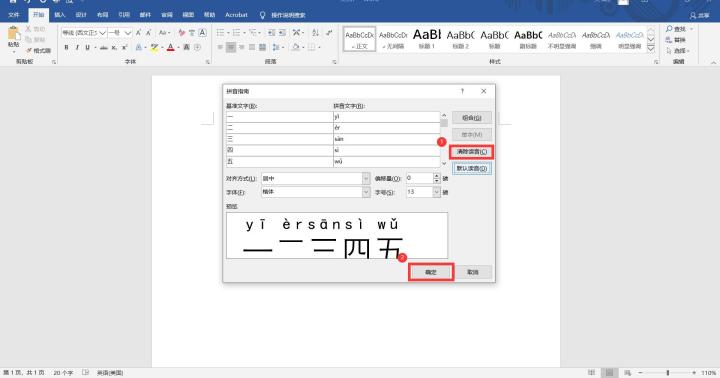Viewport: 720px width, 378px height.
Task: Click Default Readings (默认读音) button
Action: tap(472, 169)
